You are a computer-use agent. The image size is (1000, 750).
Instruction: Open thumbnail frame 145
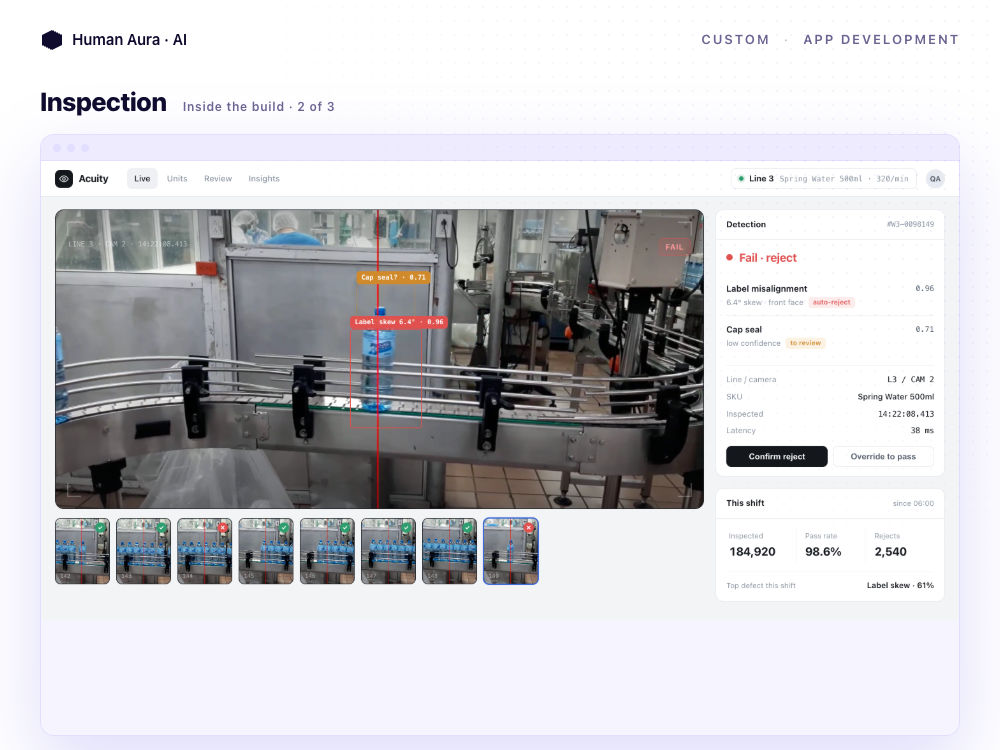(266, 551)
